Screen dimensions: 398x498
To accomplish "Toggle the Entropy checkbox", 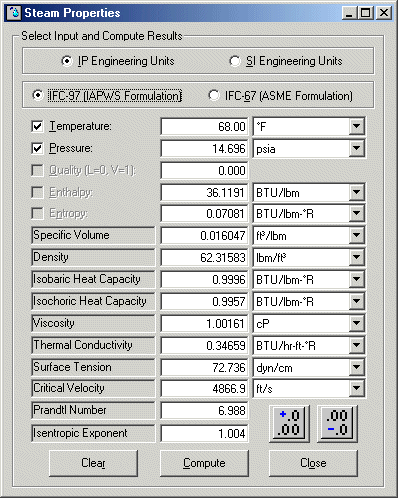I will (37, 213).
